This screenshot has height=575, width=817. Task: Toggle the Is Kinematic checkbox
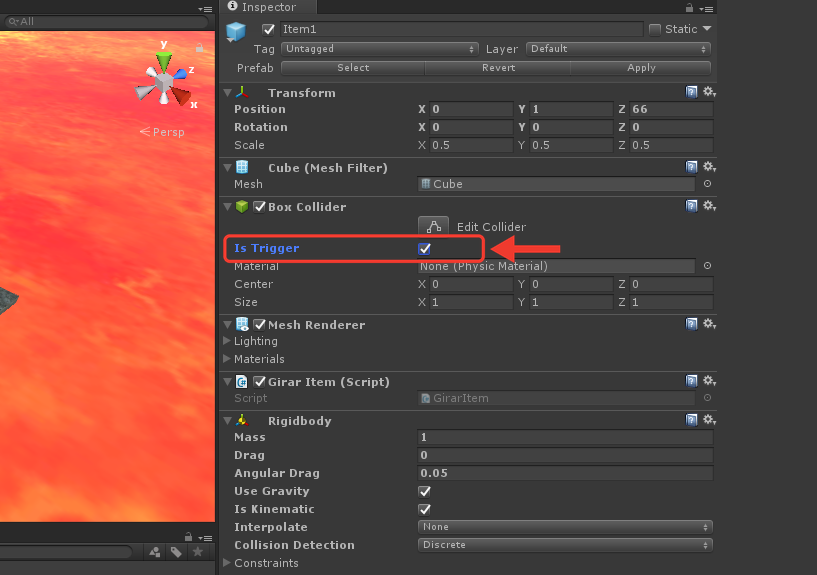point(425,509)
